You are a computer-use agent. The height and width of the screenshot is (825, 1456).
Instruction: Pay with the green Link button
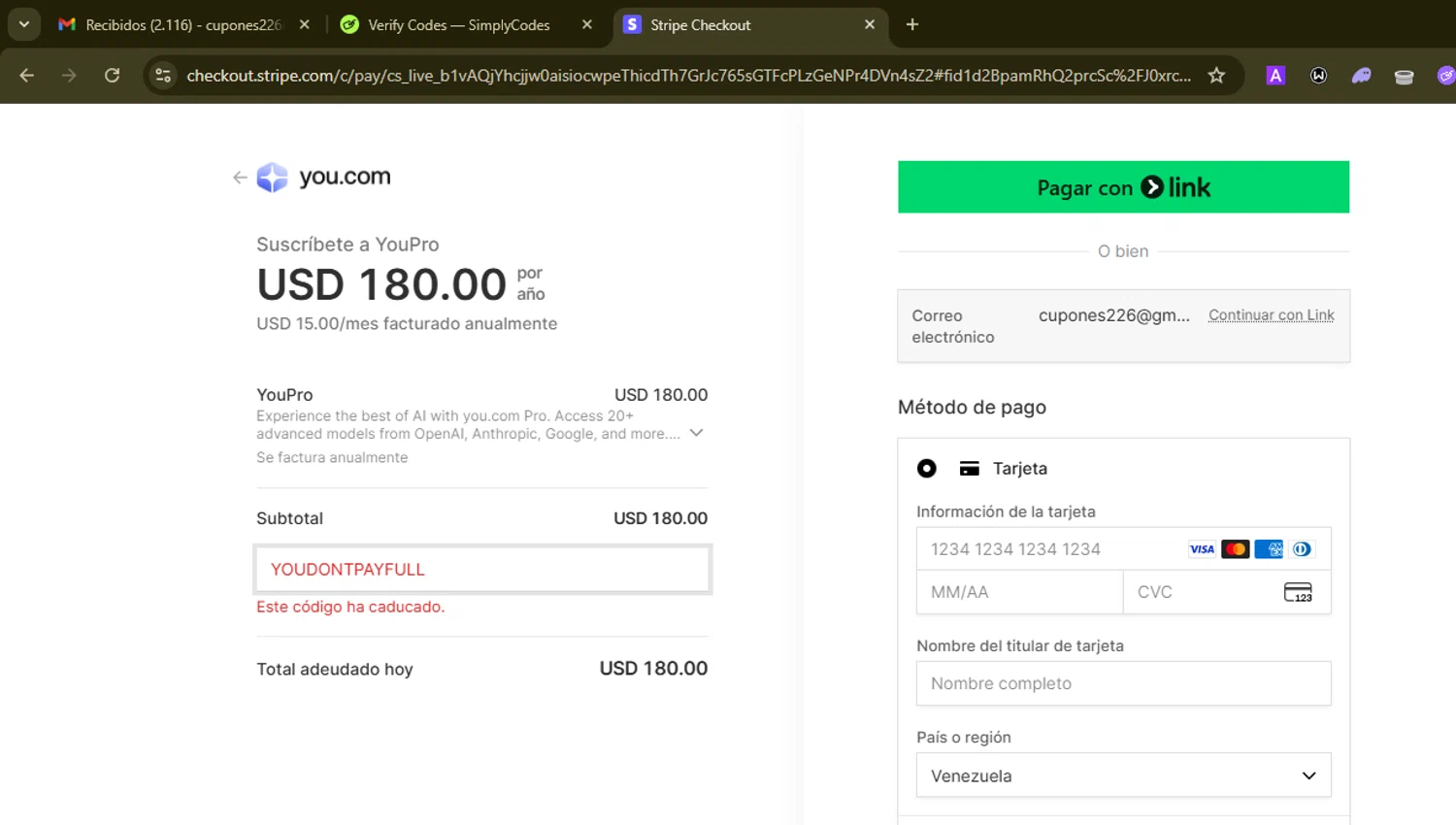[x=1123, y=187]
